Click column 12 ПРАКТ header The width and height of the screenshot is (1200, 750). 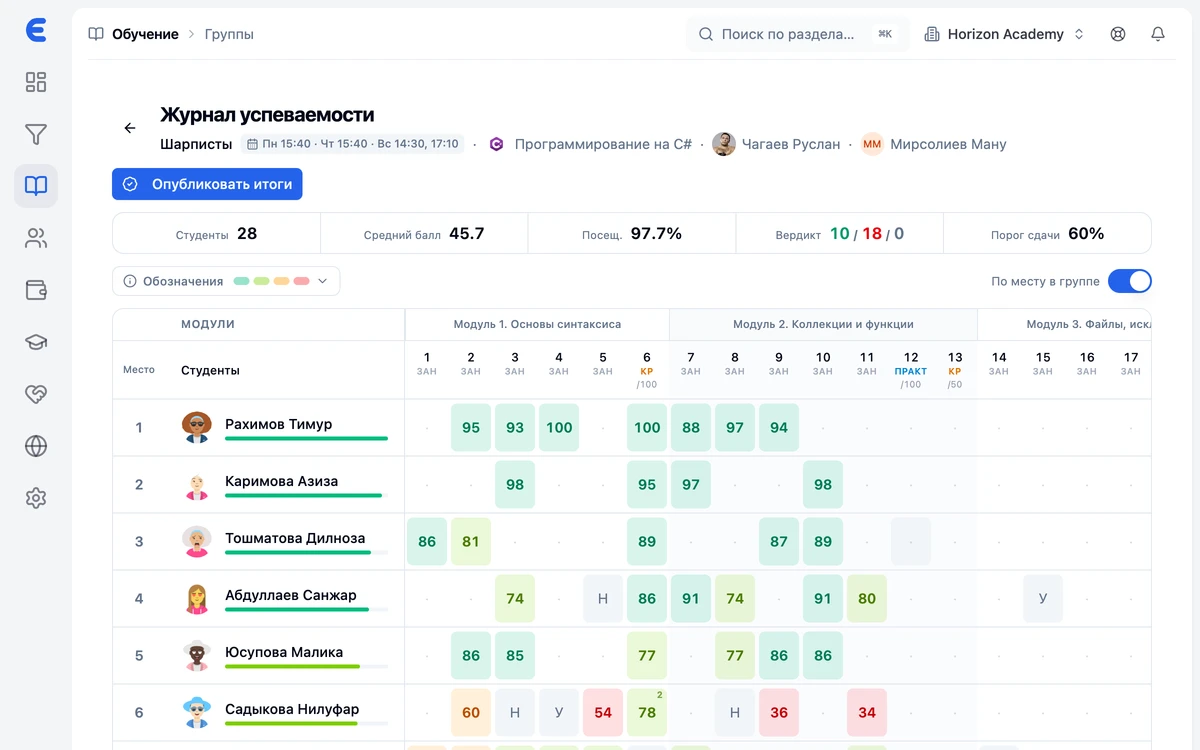click(x=911, y=370)
